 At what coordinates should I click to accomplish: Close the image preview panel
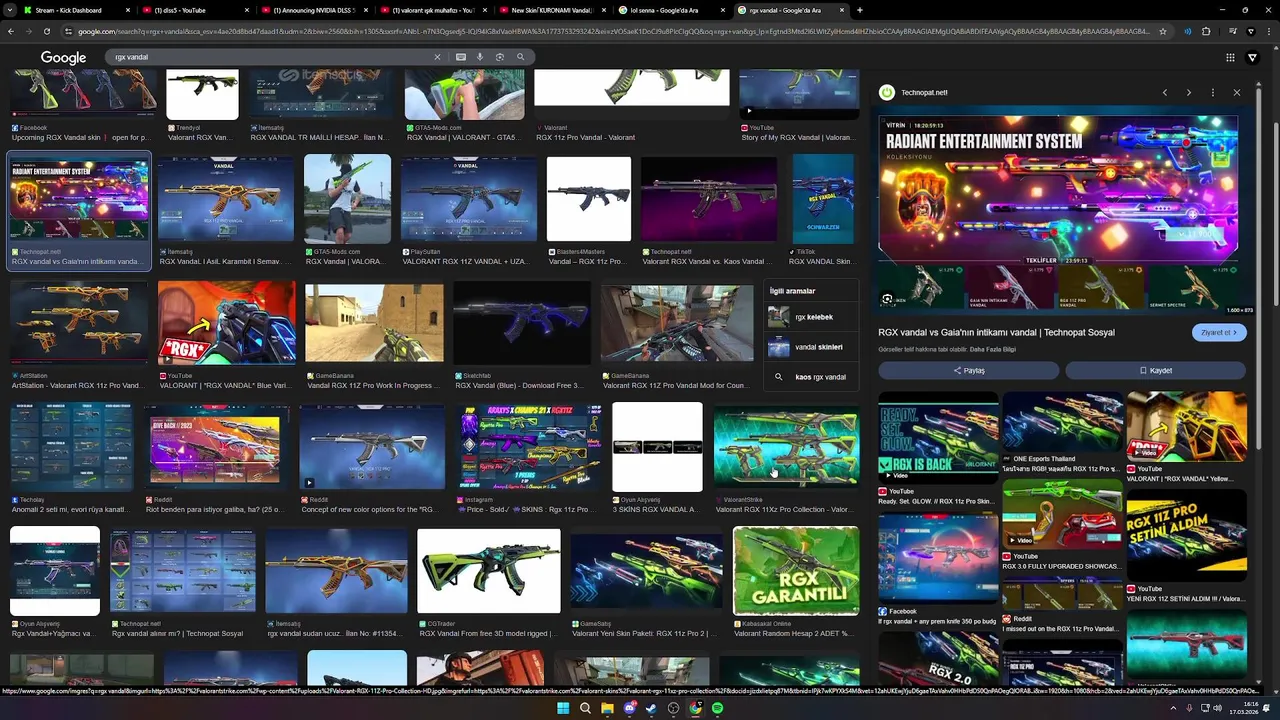click(x=1237, y=92)
